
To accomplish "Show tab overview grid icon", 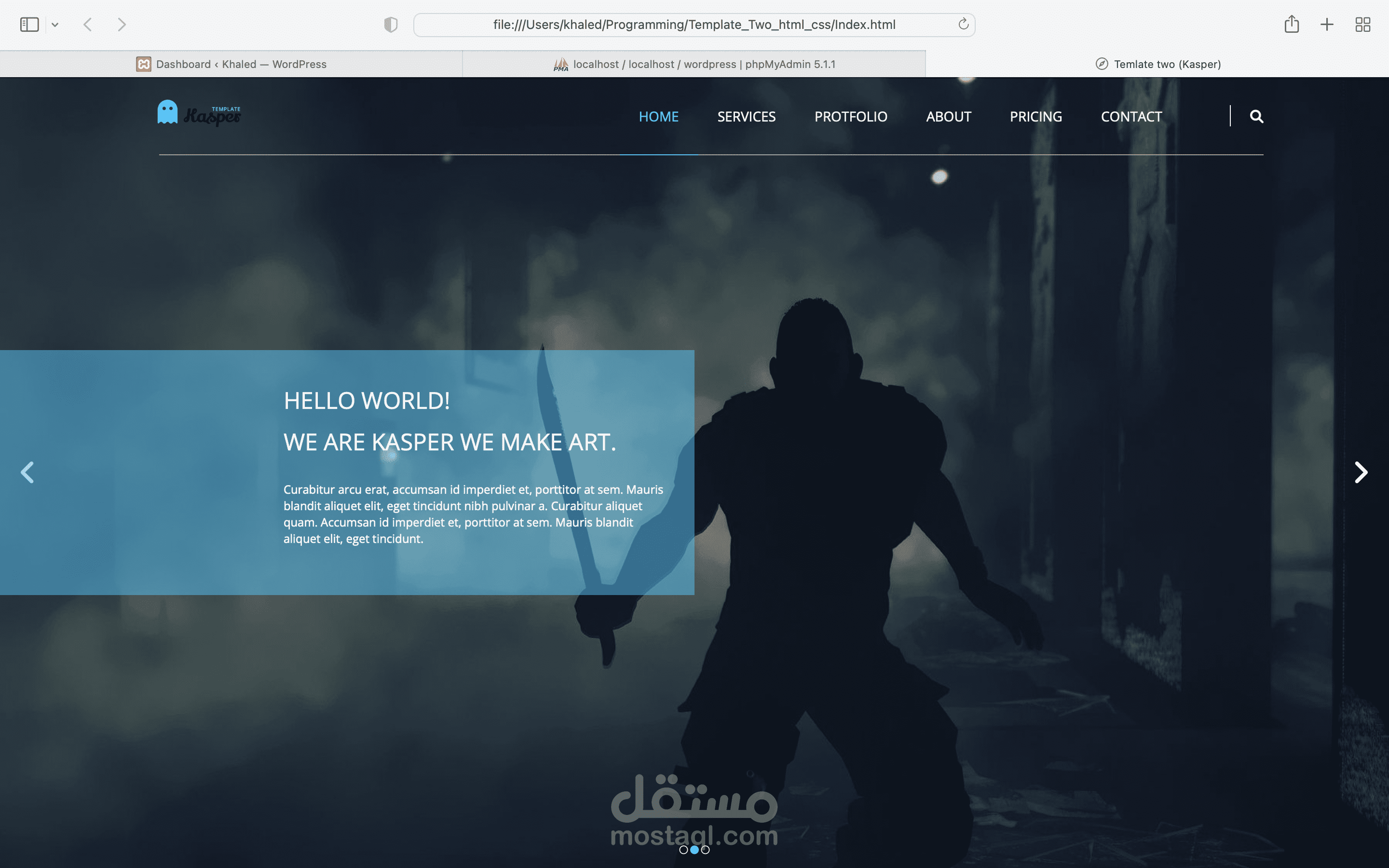I will coord(1362,25).
